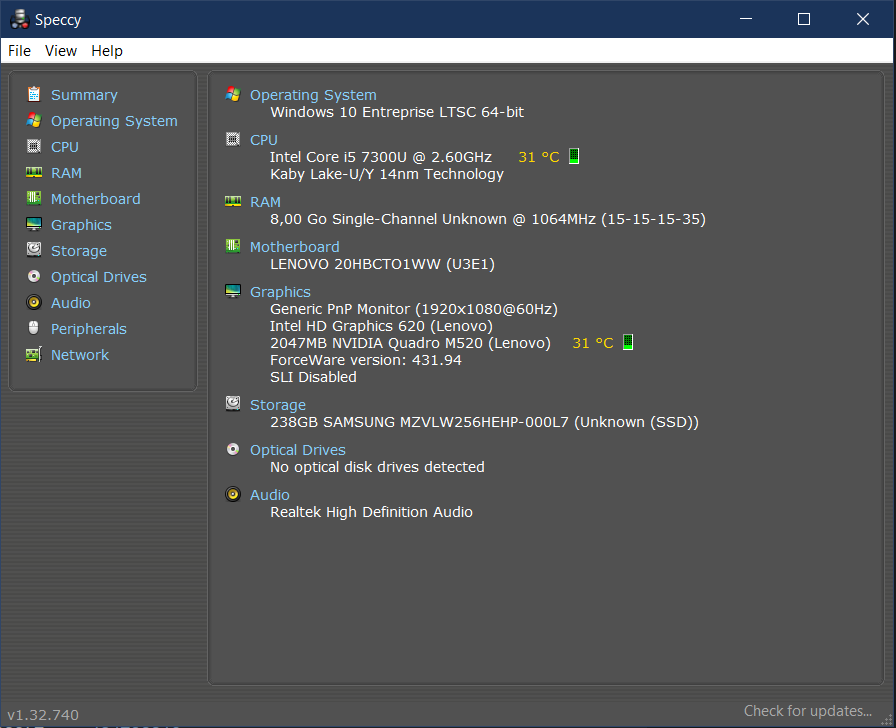Click Check for updates link

click(807, 711)
